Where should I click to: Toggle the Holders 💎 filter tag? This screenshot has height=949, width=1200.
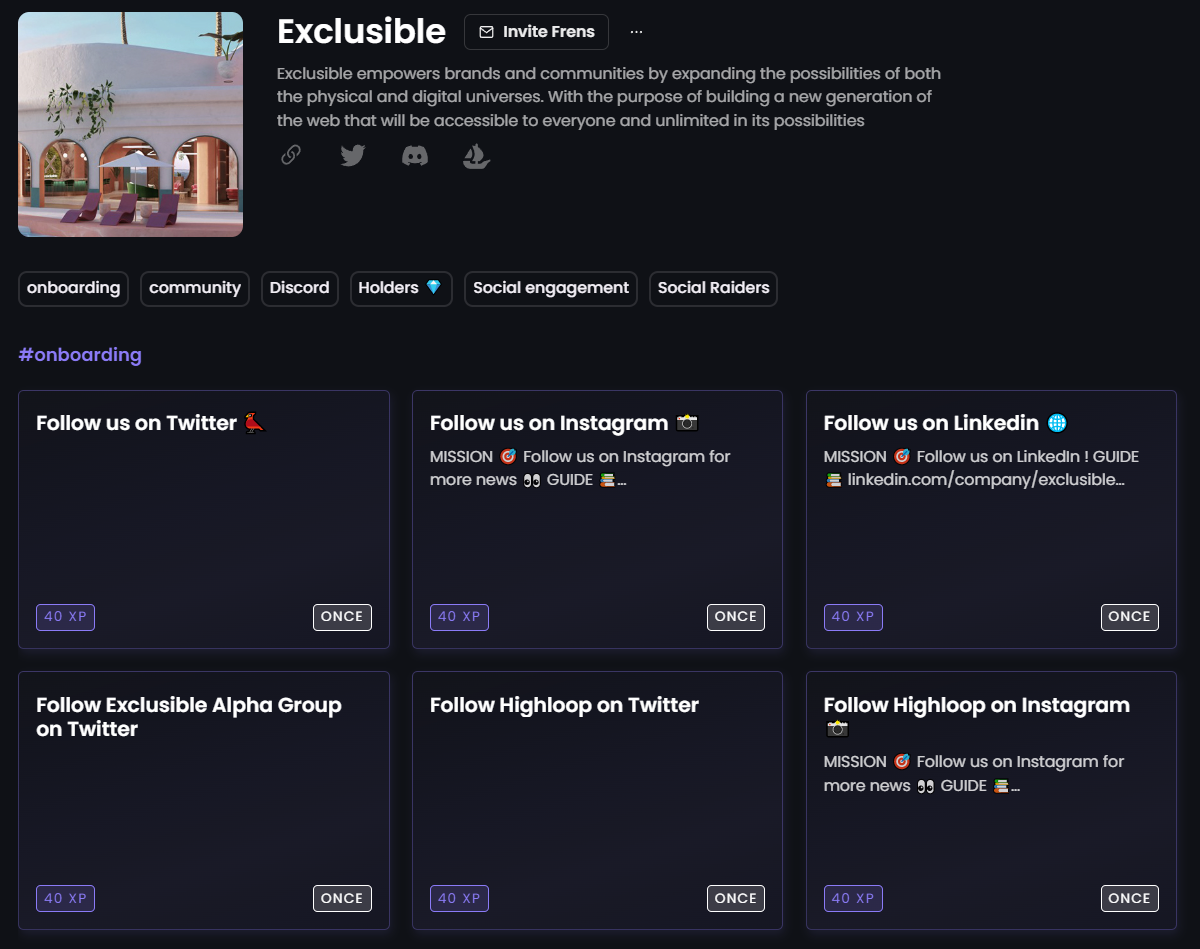click(x=400, y=288)
